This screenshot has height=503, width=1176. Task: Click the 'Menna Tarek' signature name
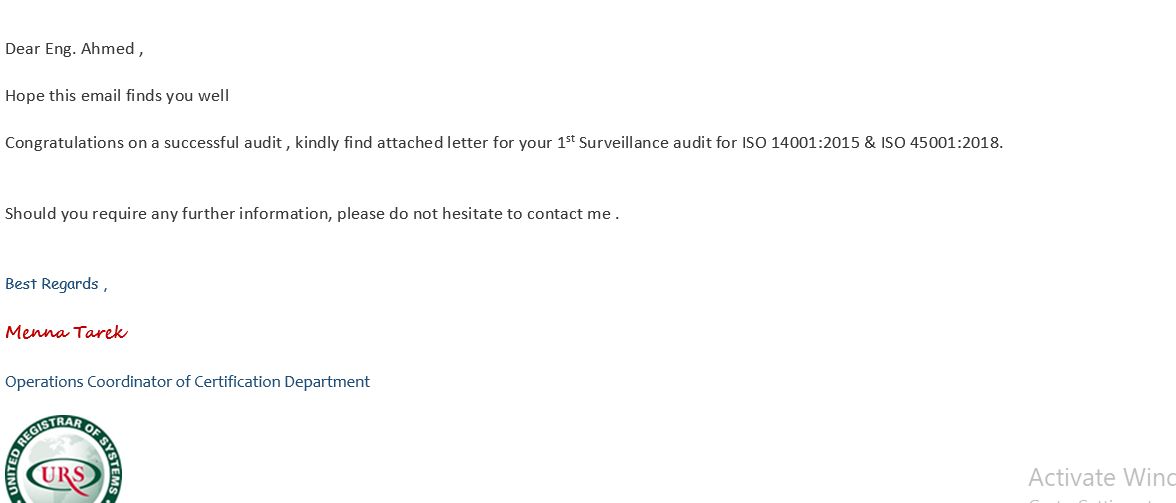(x=66, y=332)
